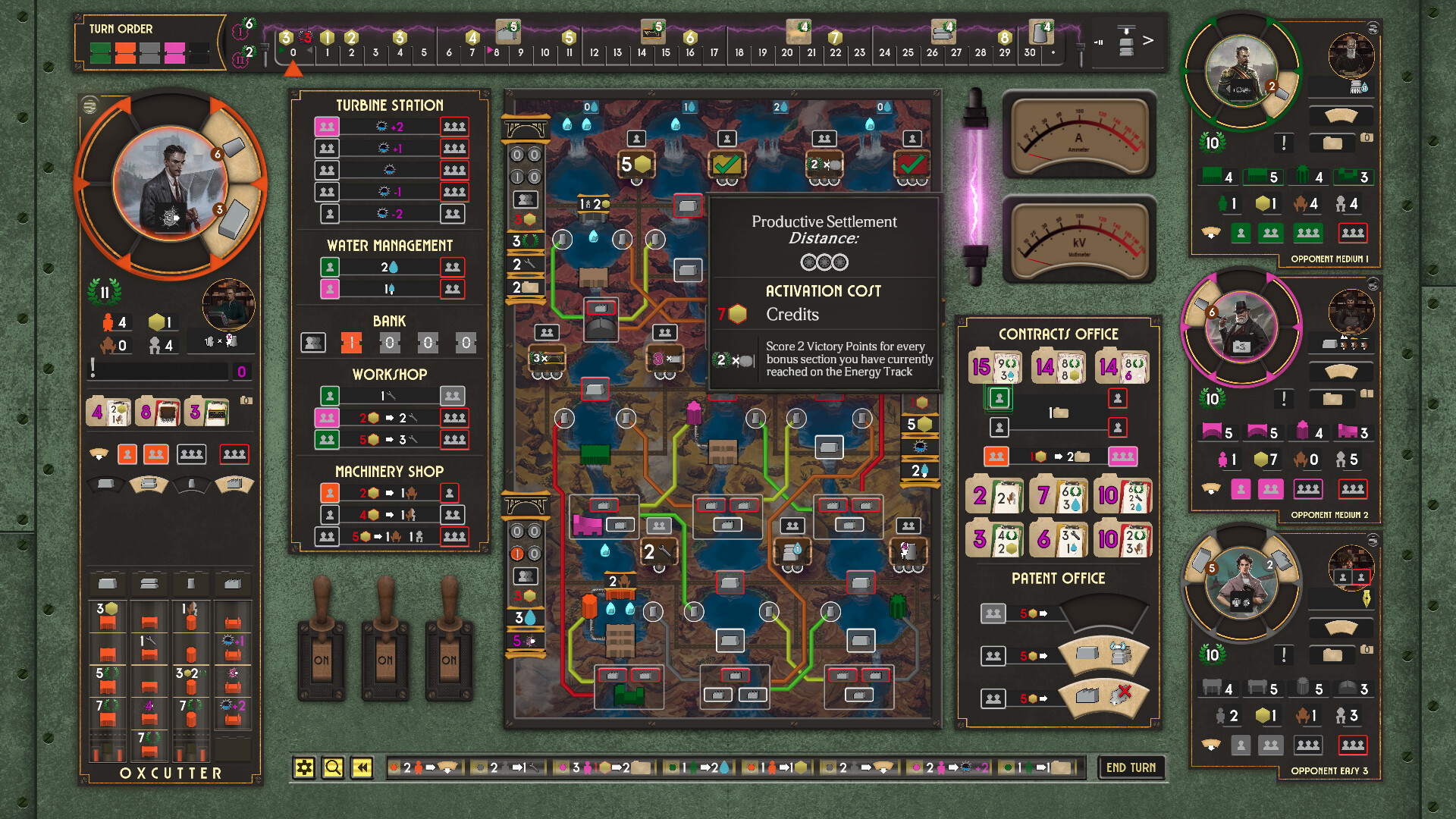Select Water Management two-drops green worker slot
This screenshot has height=819, width=1456.
330,267
